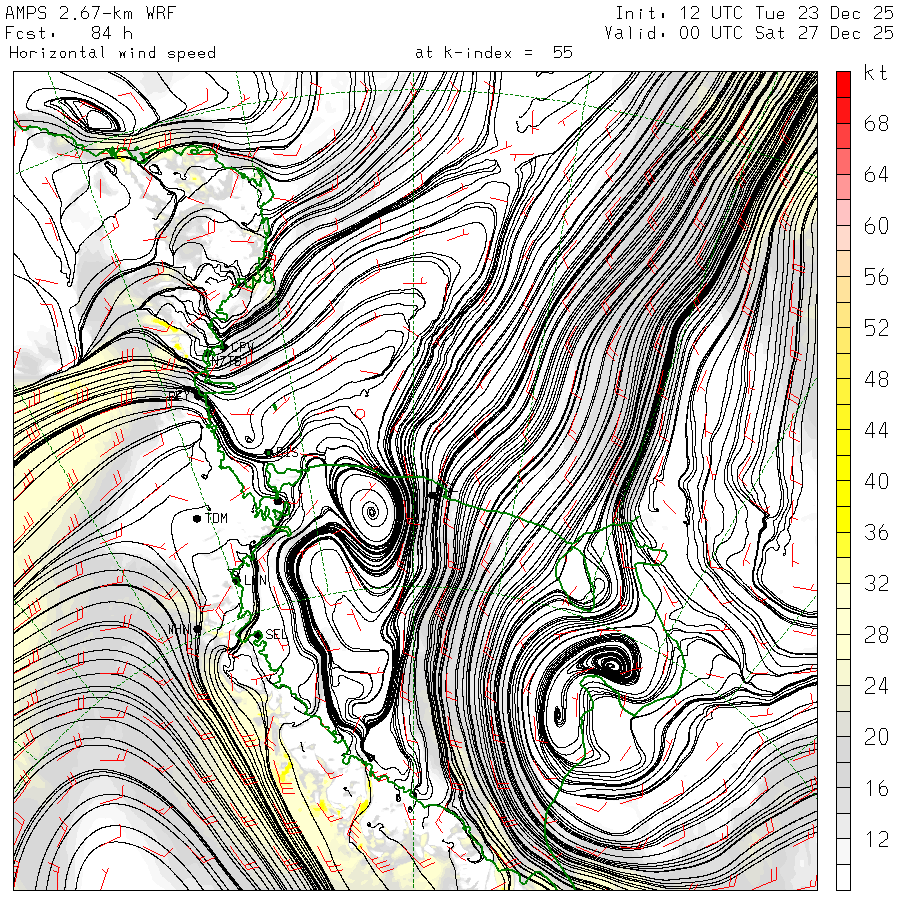Click the colorbar label "56"
This screenshot has height=900, width=900.
(x=876, y=277)
